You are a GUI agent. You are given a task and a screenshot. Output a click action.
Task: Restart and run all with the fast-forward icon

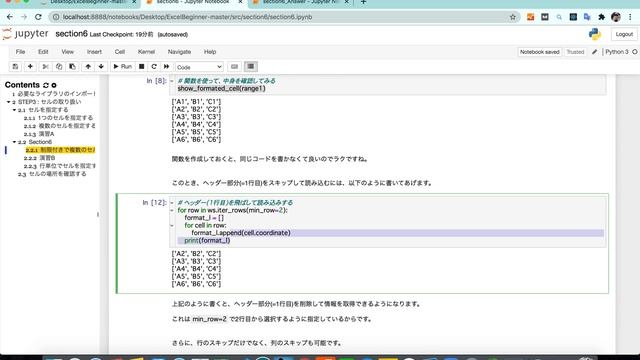167,67
